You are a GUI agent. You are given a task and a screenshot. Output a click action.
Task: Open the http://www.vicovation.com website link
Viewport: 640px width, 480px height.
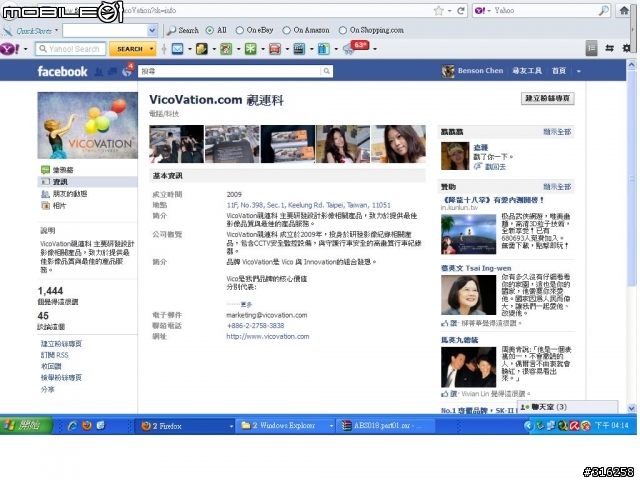point(268,336)
